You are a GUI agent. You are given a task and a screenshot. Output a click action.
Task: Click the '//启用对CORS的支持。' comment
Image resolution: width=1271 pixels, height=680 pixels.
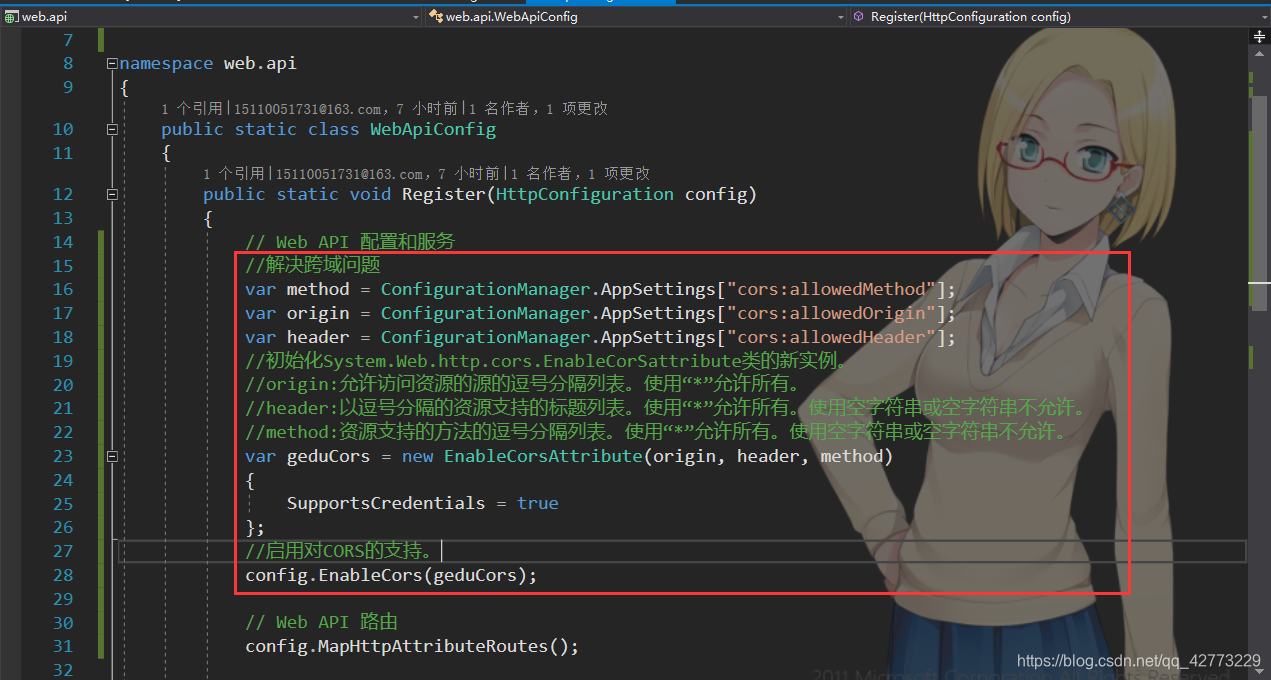(x=340, y=550)
